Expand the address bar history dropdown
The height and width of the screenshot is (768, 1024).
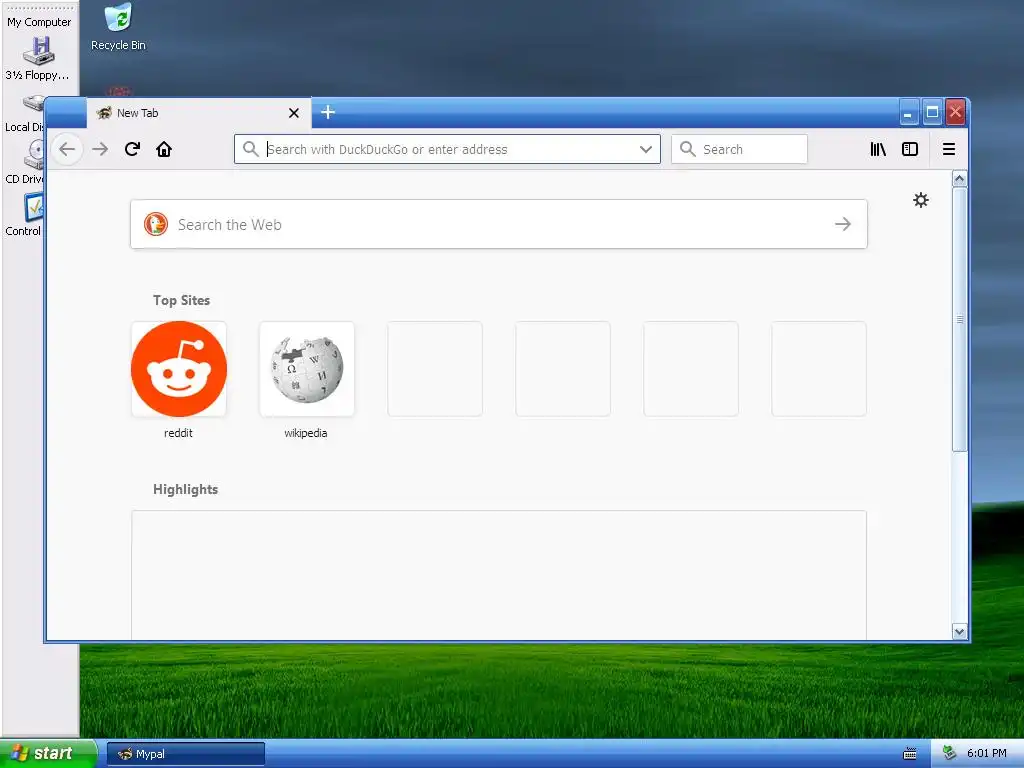click(646, 149)
